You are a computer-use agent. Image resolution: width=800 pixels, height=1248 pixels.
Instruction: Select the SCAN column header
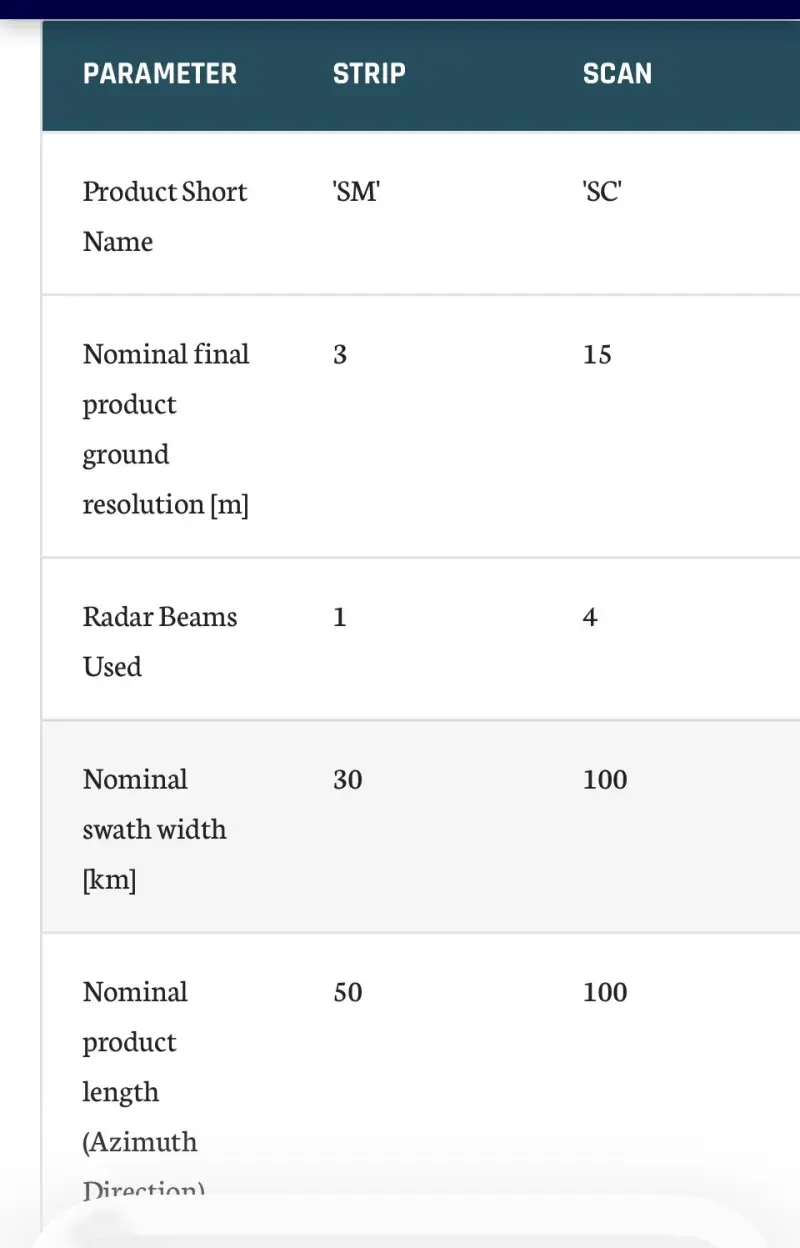617,74
